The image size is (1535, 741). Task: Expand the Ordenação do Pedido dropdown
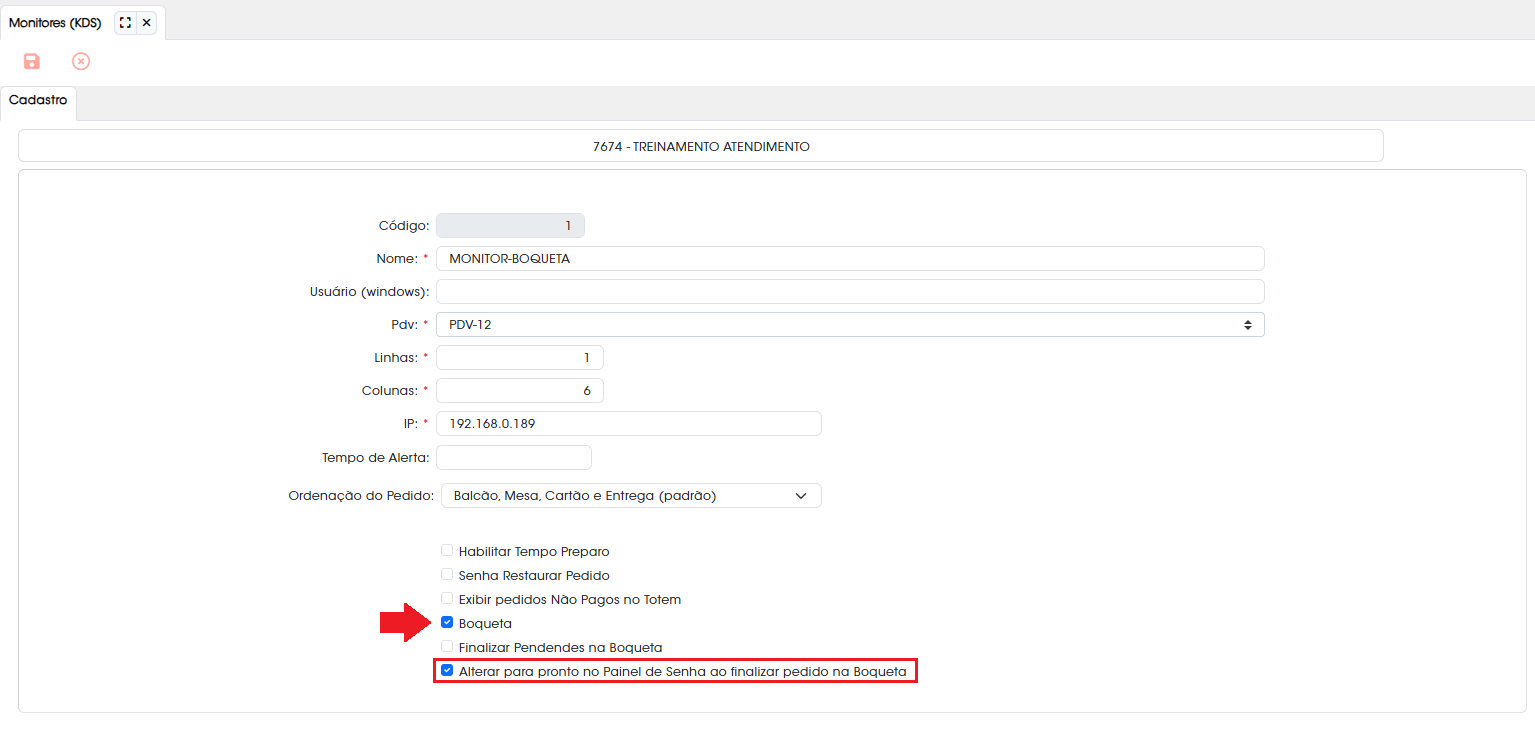tap(631, 495)
